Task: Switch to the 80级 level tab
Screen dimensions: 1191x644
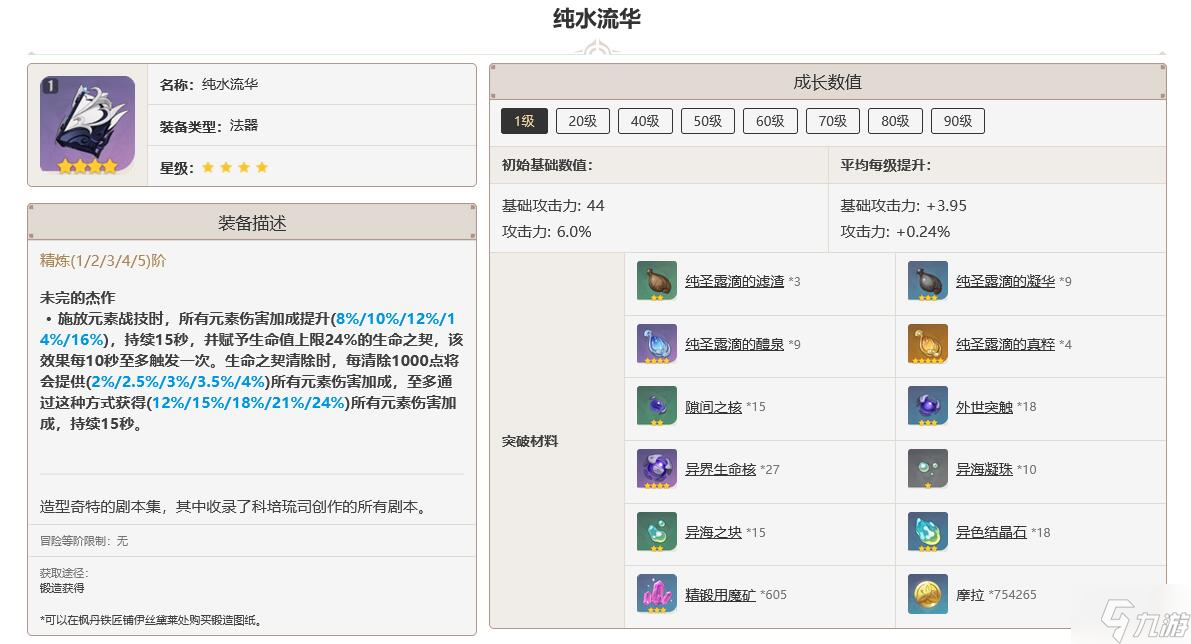Action: tap(895, 122)
